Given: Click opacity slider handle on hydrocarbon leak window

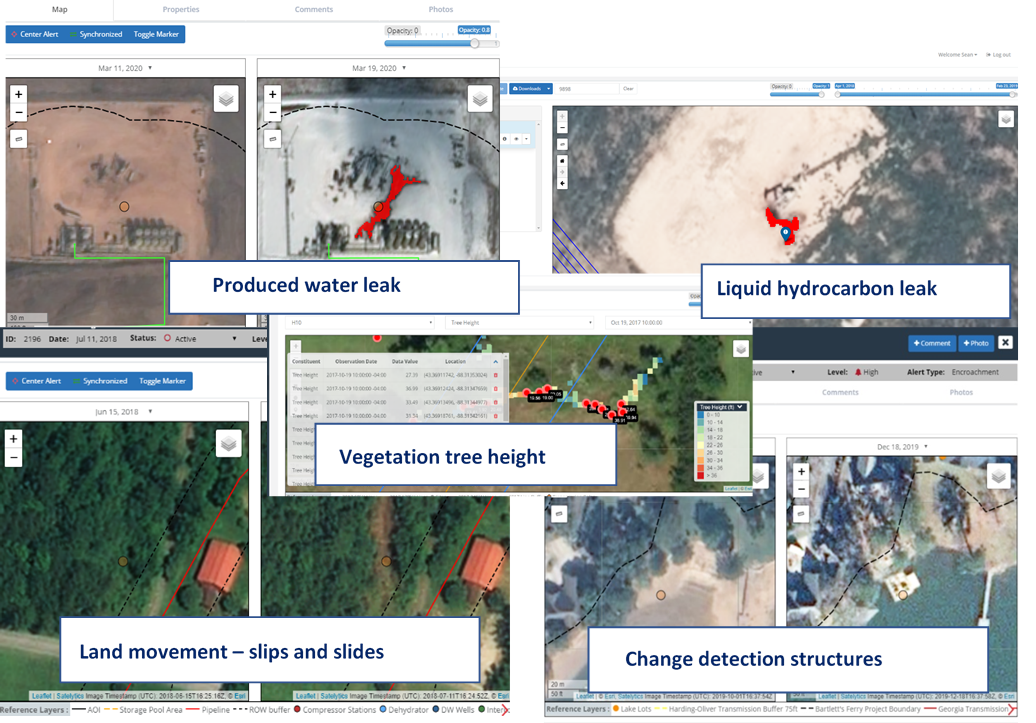Looking at the screenshot, I should [821, 95].
